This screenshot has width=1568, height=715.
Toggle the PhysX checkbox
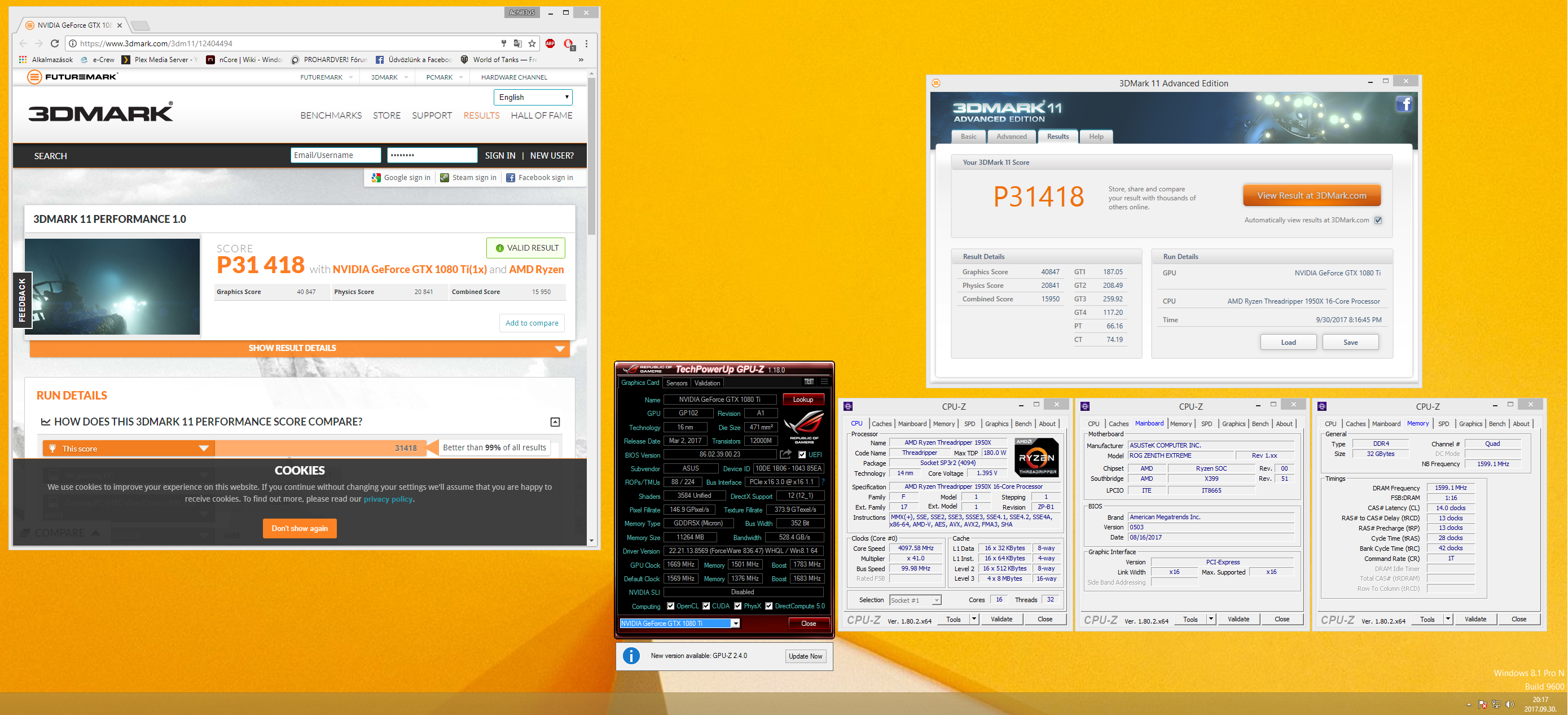738,606
